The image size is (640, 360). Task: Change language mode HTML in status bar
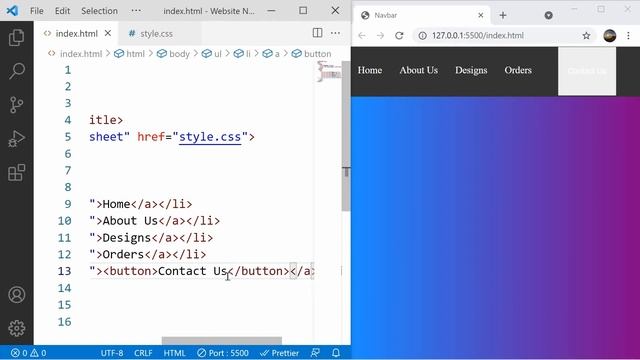coord(174,353)
